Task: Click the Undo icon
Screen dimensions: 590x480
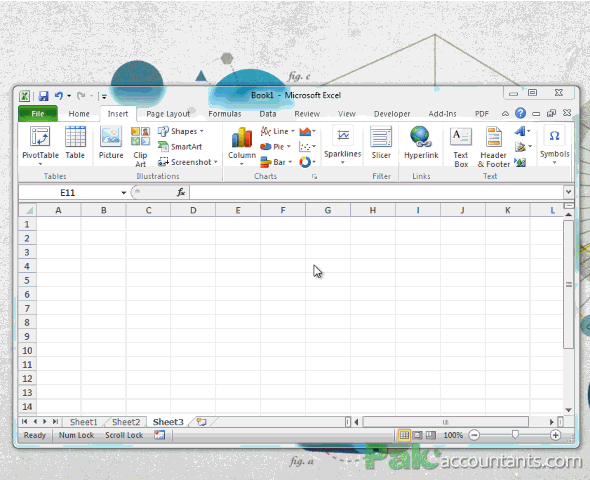Action: (59, 96)
